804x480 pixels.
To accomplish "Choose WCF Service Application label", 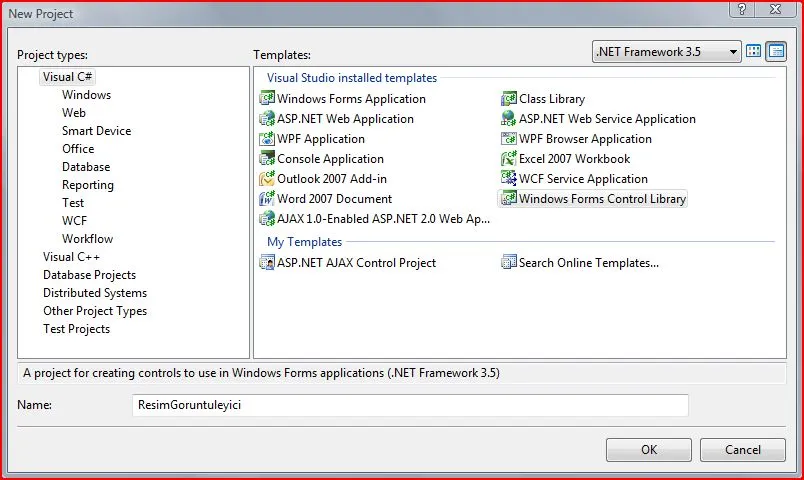I will coord(583,178).
